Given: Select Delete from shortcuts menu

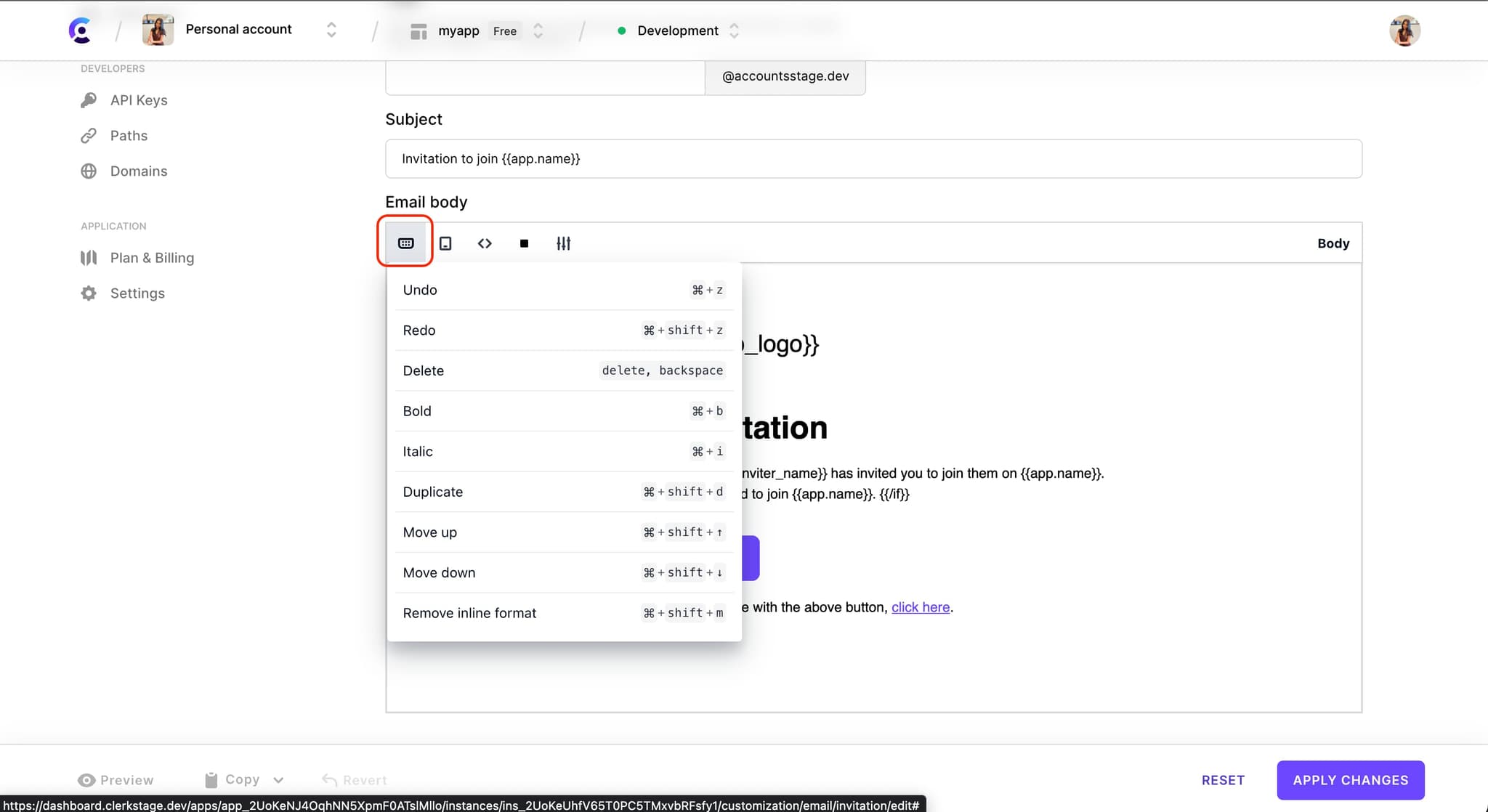Looking at the screenshot, I should point(564,370).
